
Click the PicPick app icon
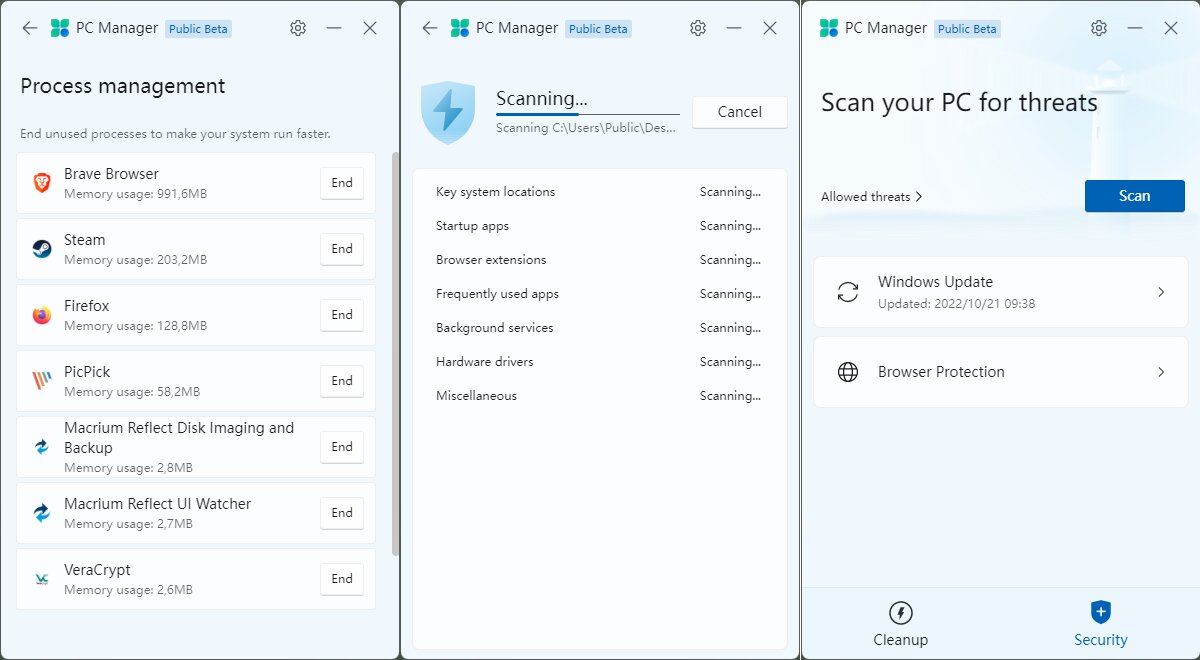(x=42, y=381)
